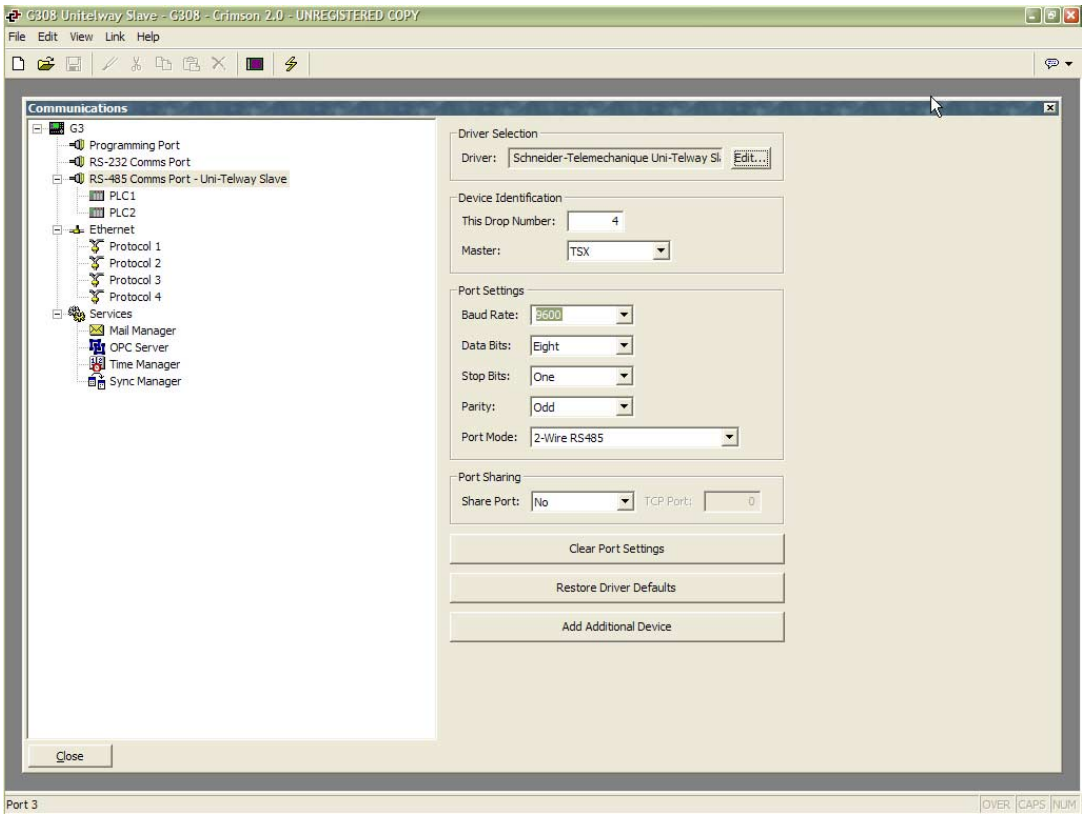Collapse the Ethernet tree node
This screenshot has width=1085, height=817.
click(57, 230)
